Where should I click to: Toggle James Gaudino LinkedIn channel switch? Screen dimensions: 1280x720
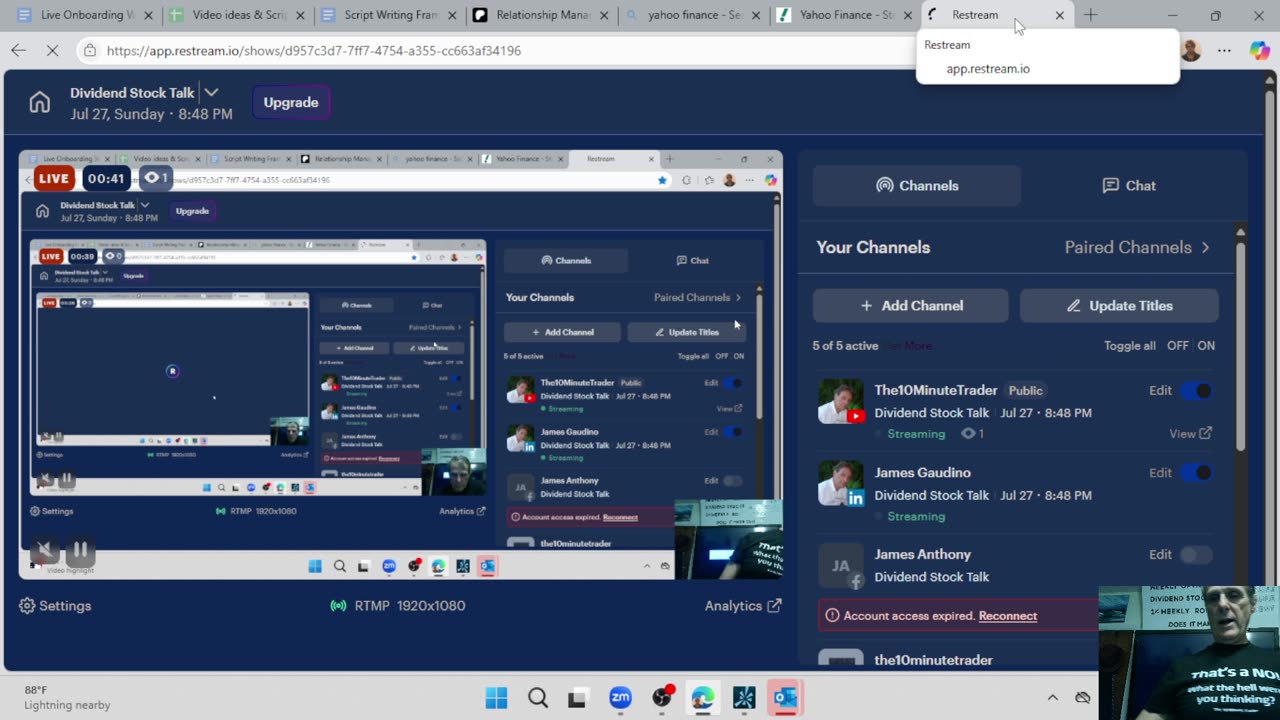click(1196, 473)
